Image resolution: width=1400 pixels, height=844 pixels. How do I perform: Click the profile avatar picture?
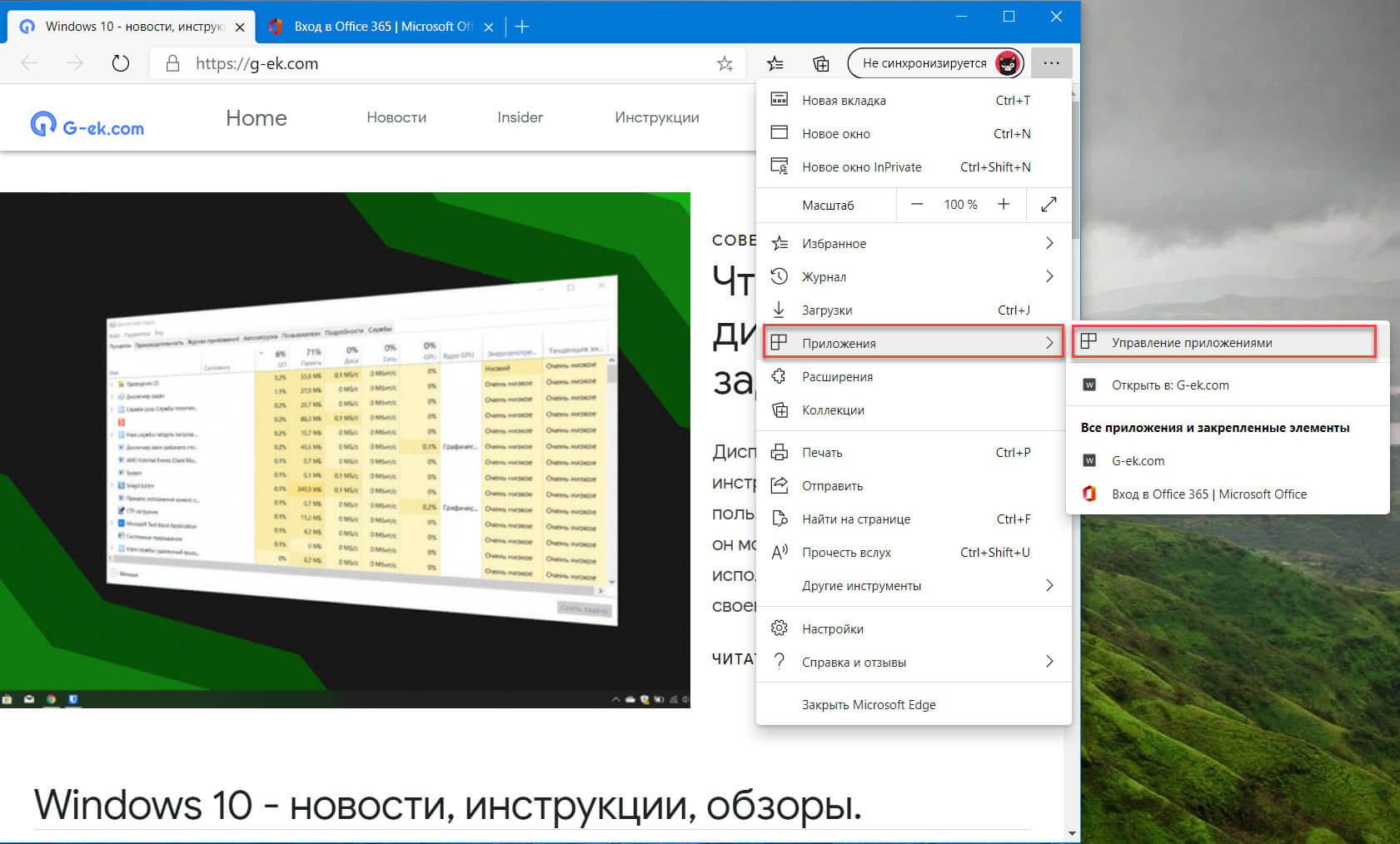[1008, 63]
